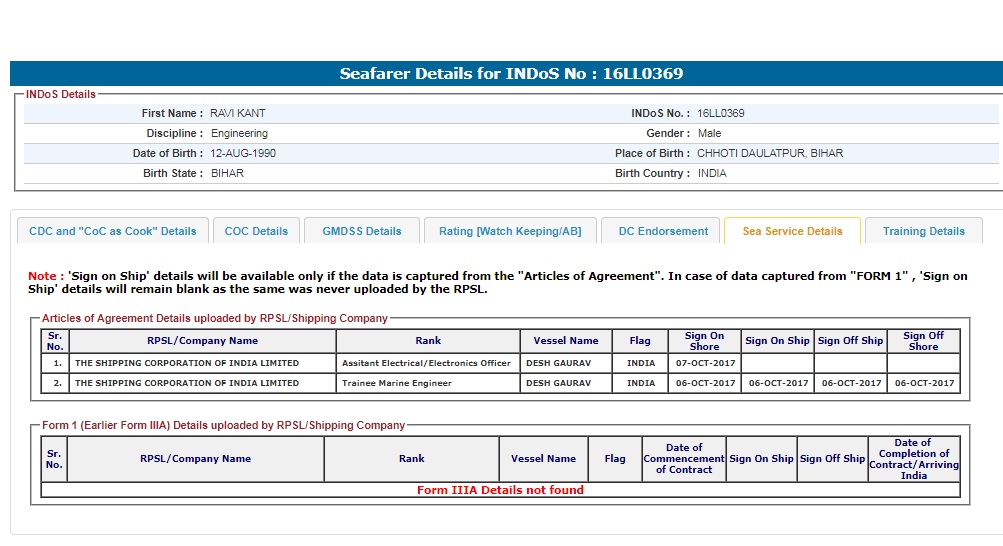The width and height of the screenshot is (1003, 546).
Task: Select the INDoS number 16LL0369 value
Action: pos(721,113)
